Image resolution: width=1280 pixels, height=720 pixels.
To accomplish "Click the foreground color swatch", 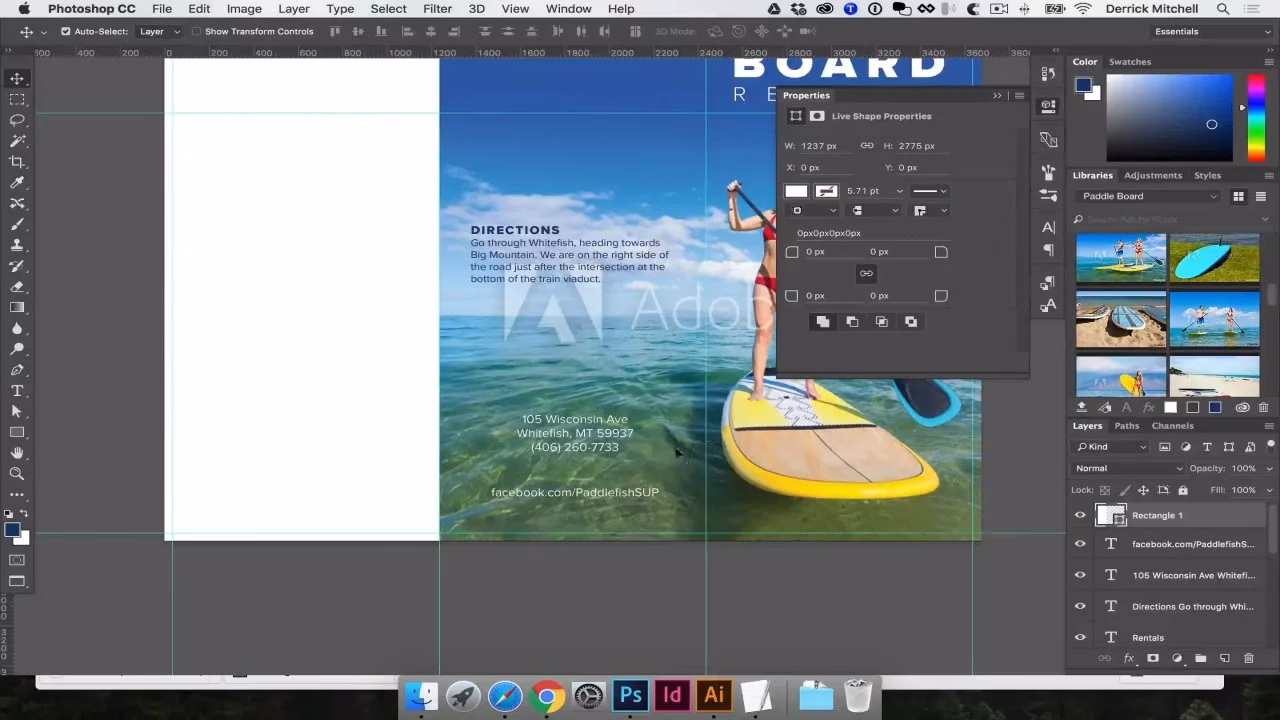I will [10, 528].
